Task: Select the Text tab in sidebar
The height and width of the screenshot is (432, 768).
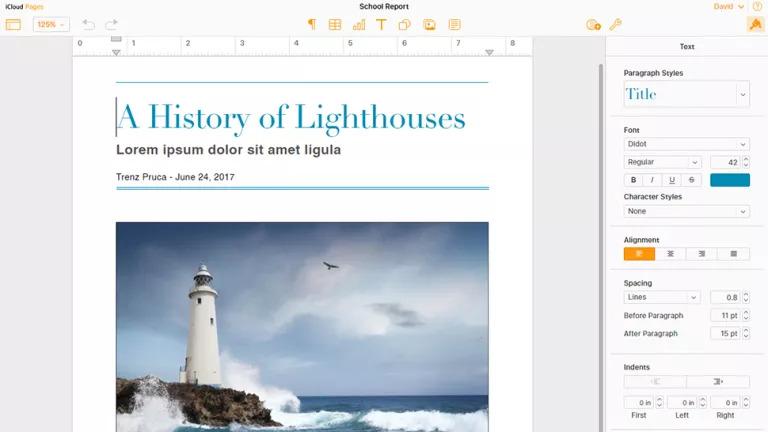Action: tap(687, 47)
